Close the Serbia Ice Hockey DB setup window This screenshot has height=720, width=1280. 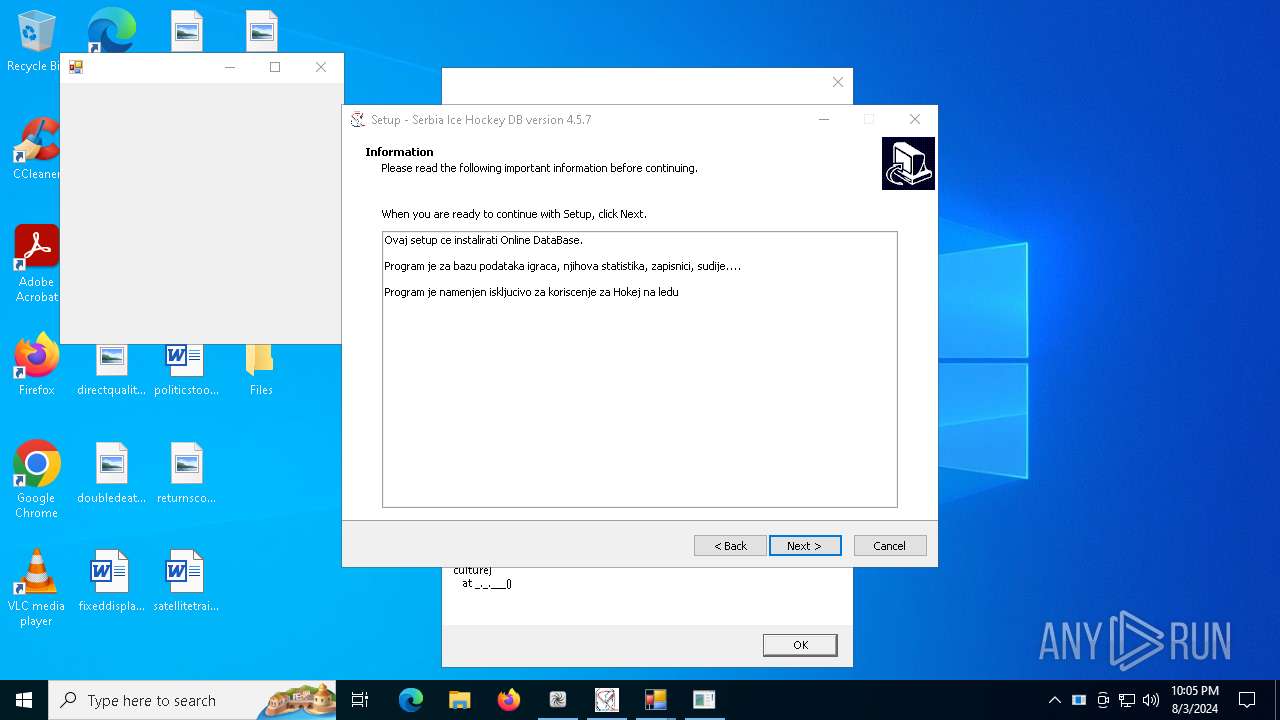coord(914,119)
